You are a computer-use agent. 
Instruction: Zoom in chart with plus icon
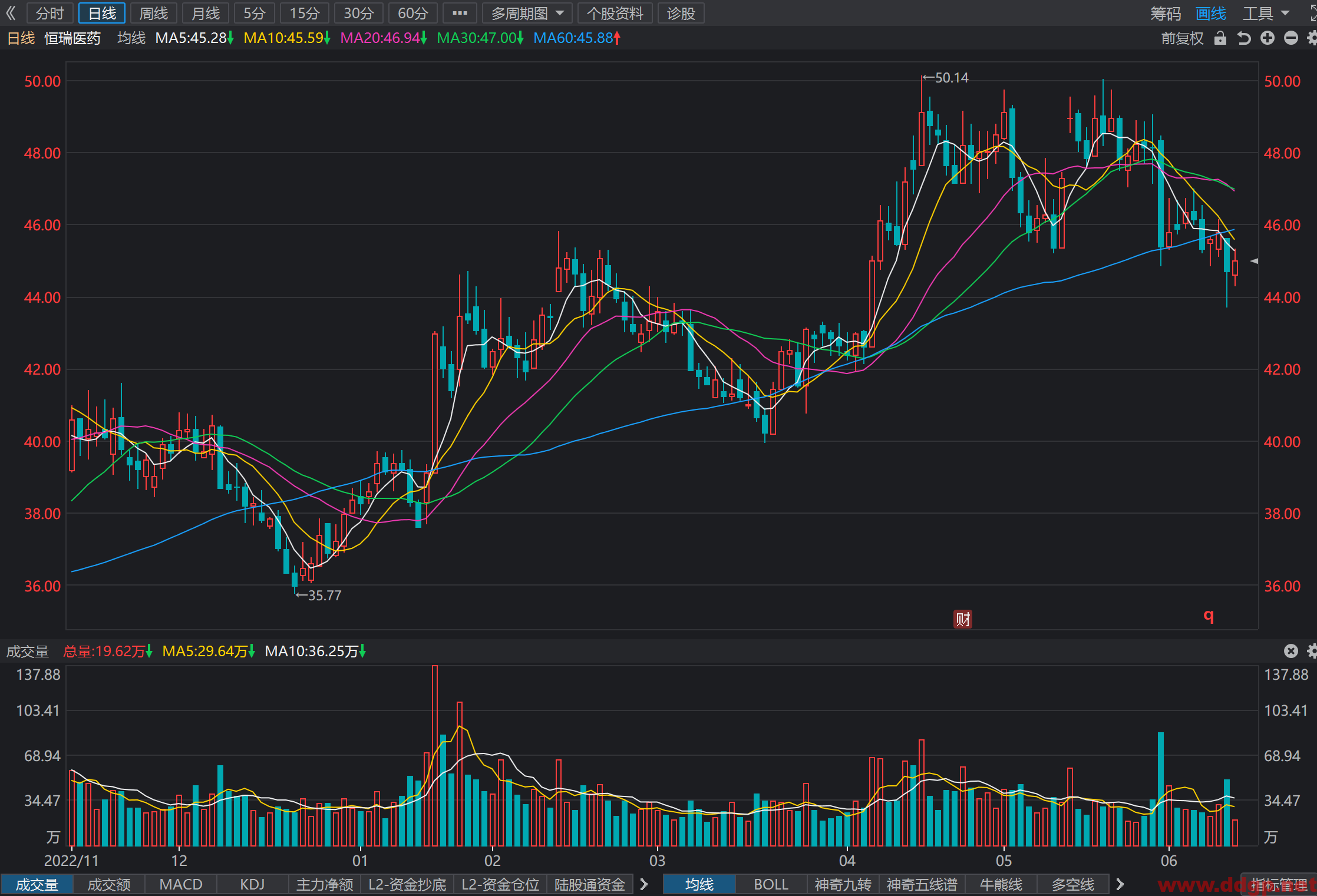(1267, 38)
